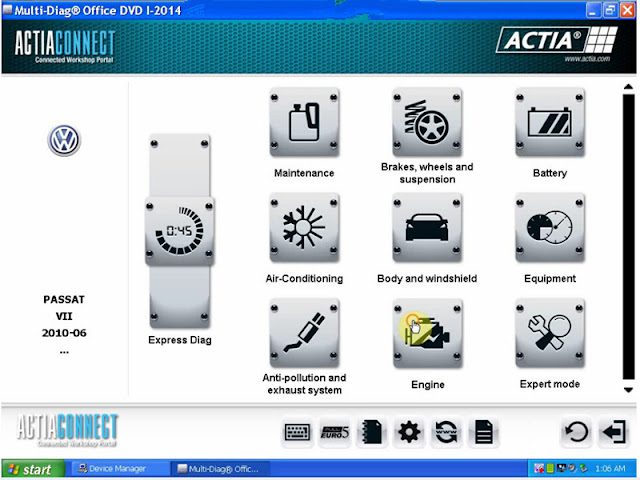Open the virtual keyboard icon
This screenshot has width=640, height=480.
[x=297, y=432]
